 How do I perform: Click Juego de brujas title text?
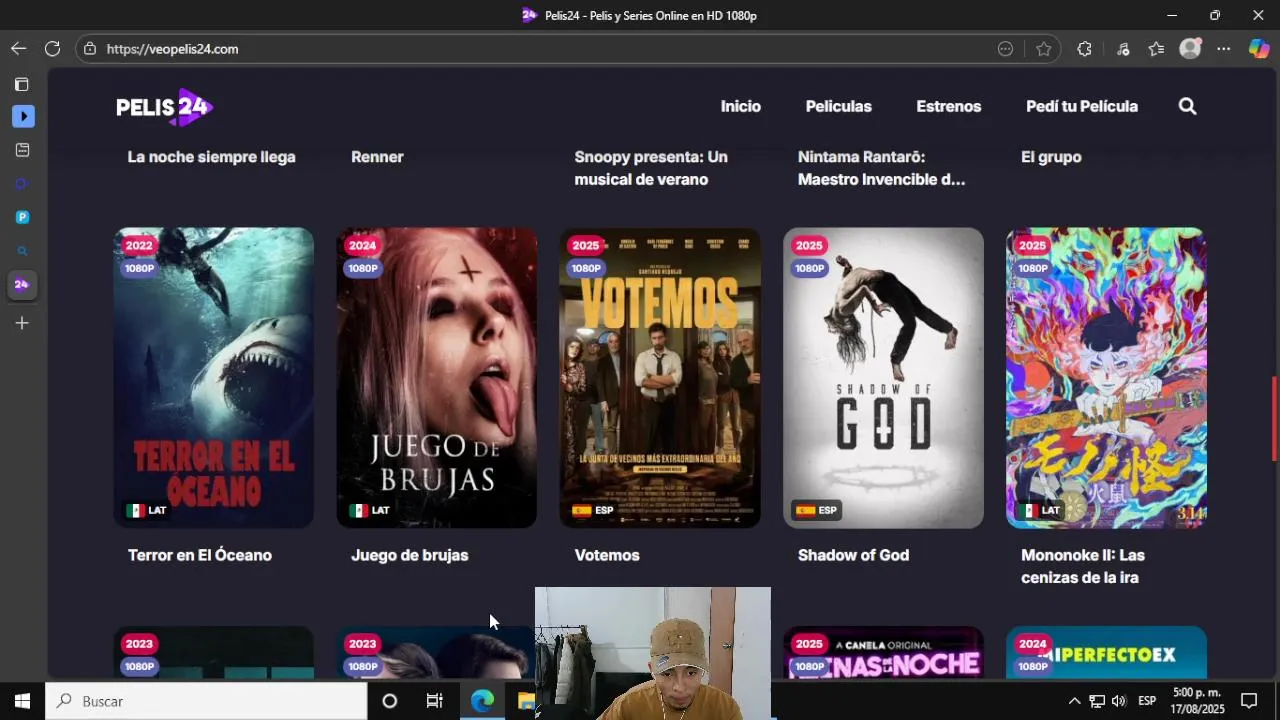coord(409,555)
